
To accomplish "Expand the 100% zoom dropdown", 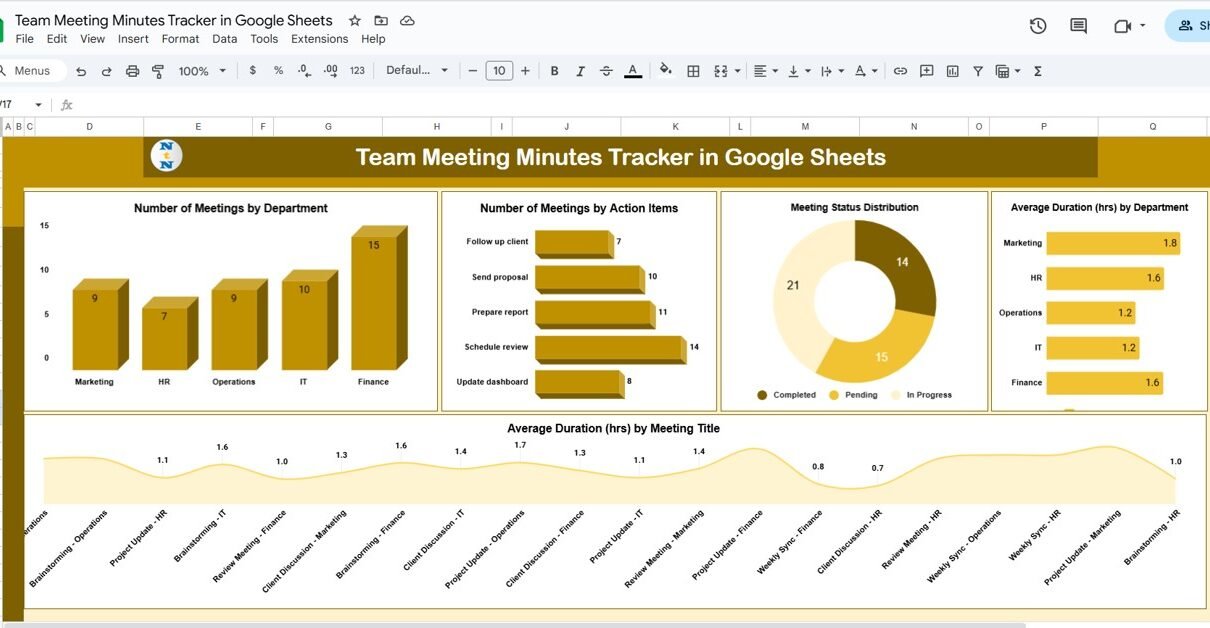I will click(x=203, y=71).
